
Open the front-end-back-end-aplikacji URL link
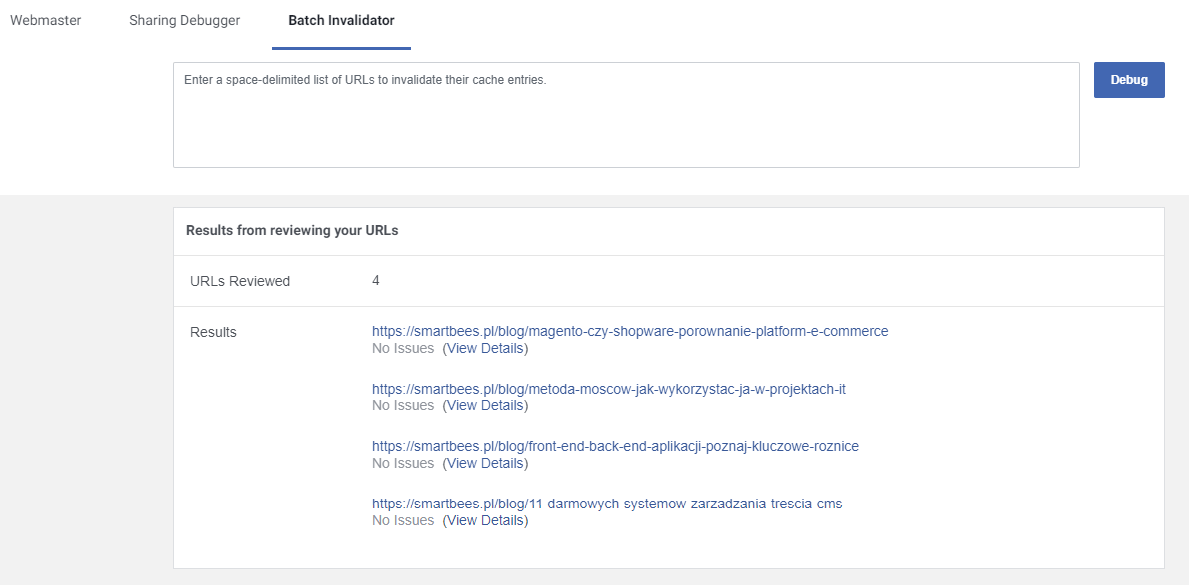point(616,446)
